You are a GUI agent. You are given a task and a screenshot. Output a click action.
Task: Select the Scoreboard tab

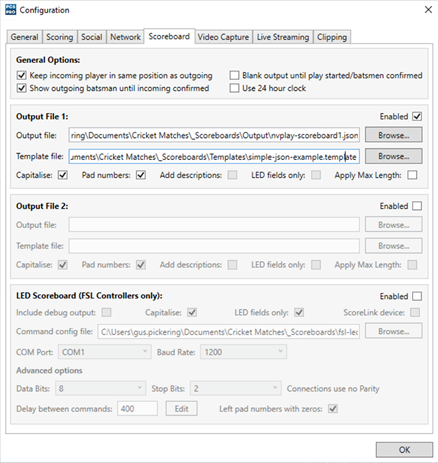[169, 36]
